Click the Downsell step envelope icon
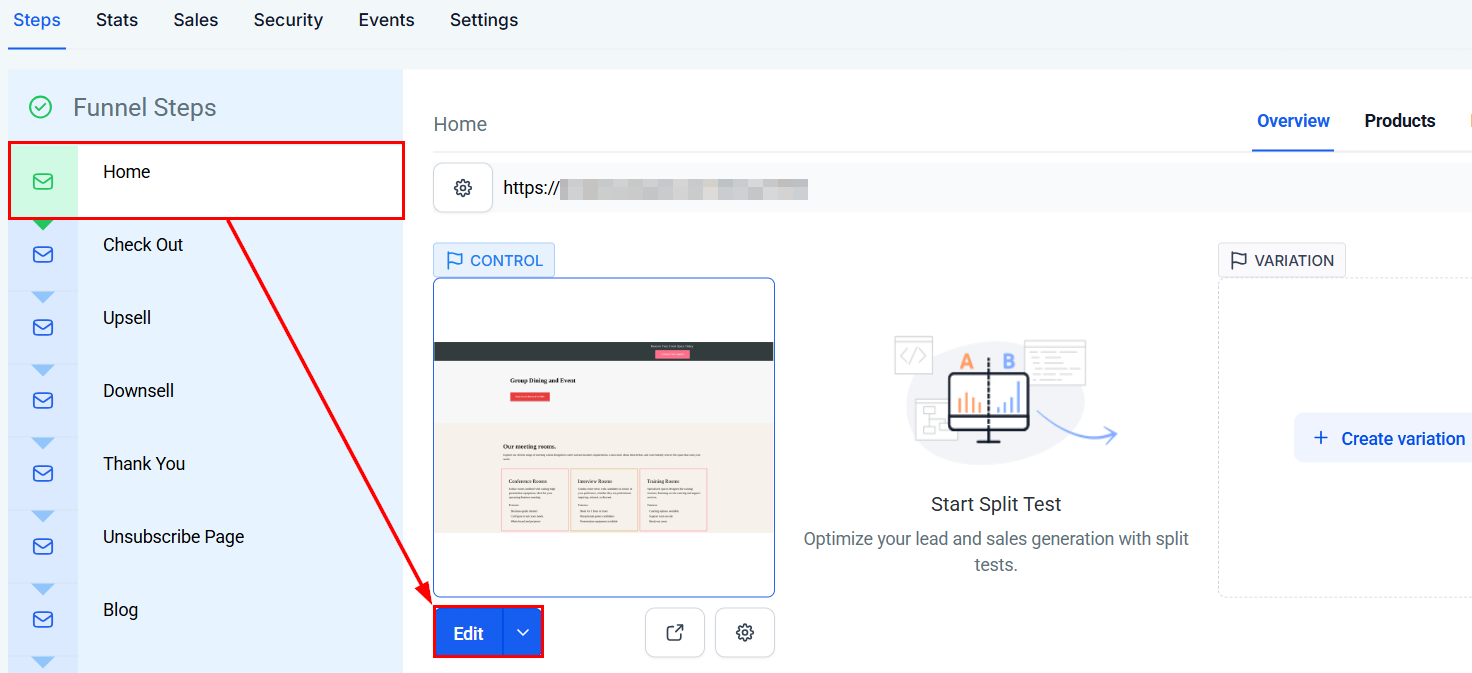 43,401
